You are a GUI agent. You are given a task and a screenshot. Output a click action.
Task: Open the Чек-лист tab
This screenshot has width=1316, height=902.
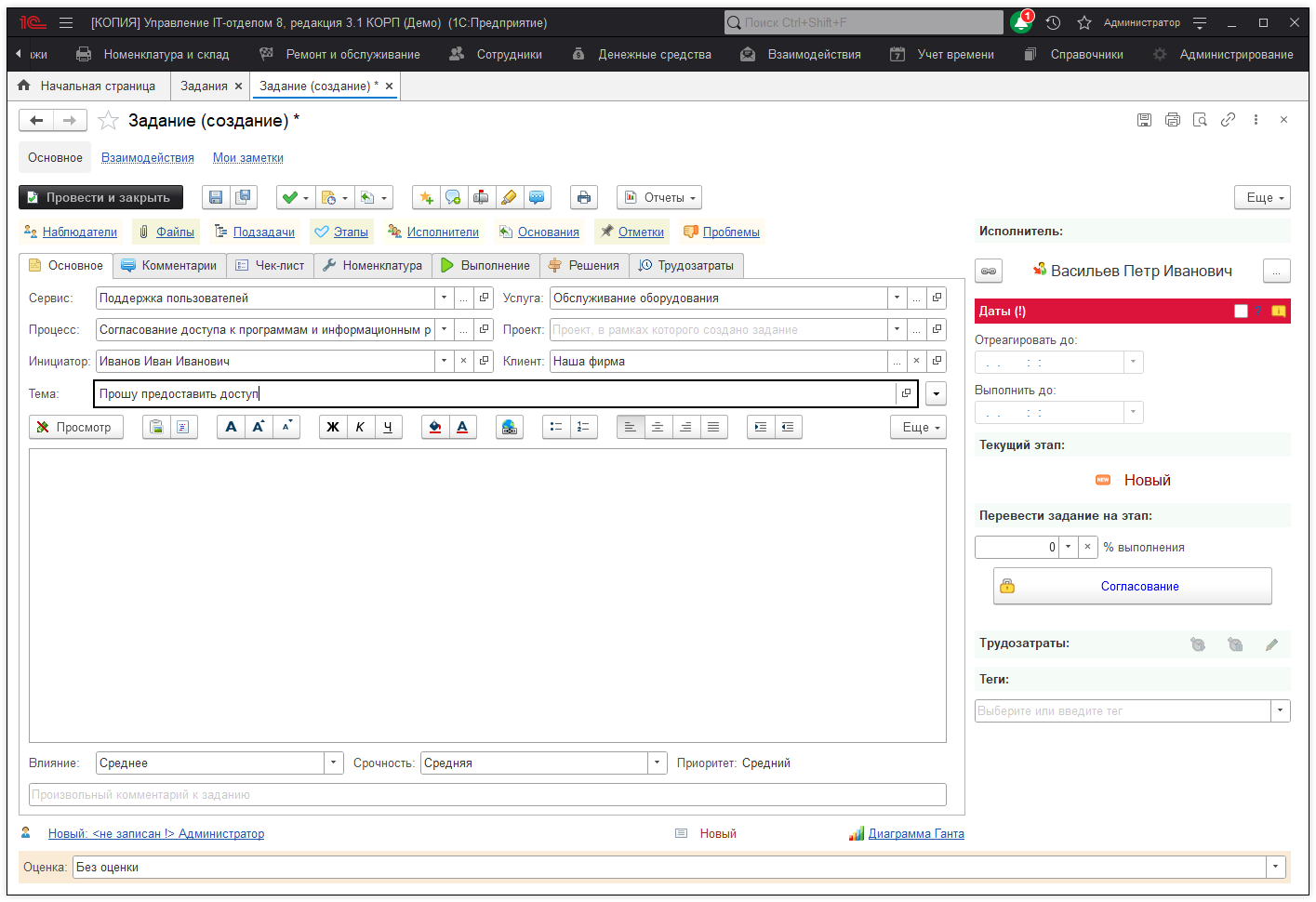point(270,266)
